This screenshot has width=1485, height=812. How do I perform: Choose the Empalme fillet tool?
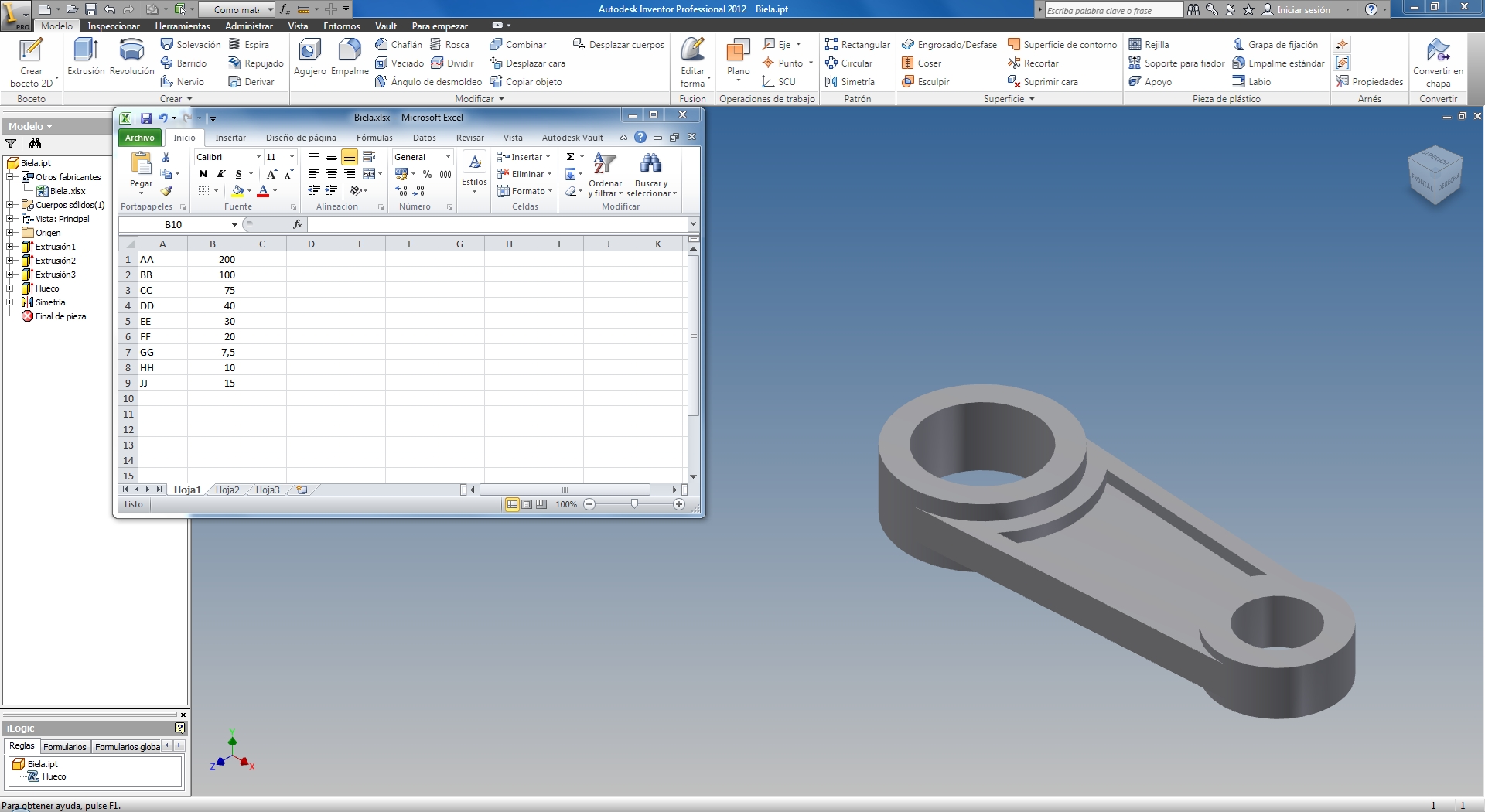[350, 56]
